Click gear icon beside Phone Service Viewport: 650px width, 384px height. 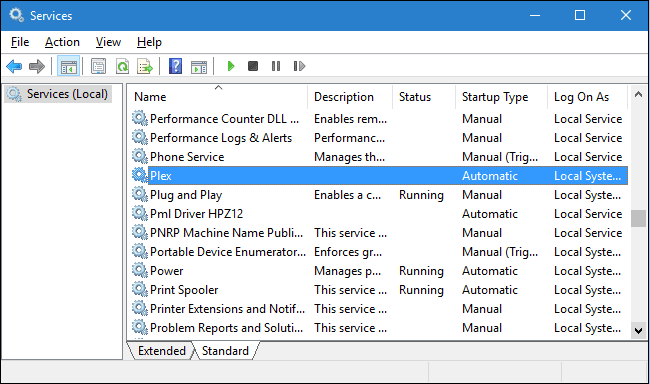(x=140, y=156)
